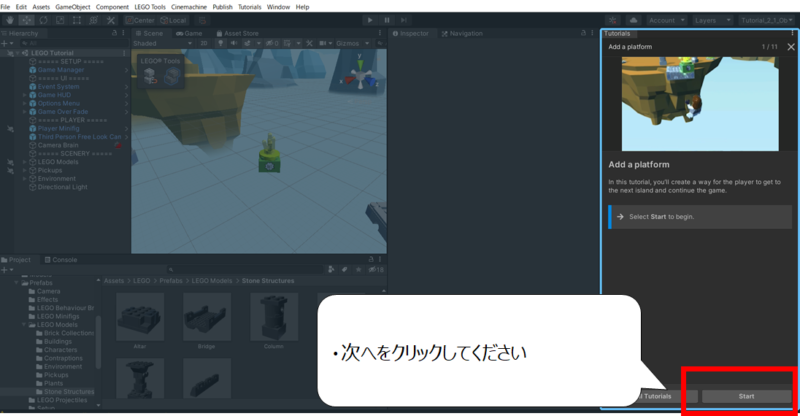800x416 pixels.
Task: Open the GameObject menu
Action: [72, 7]
